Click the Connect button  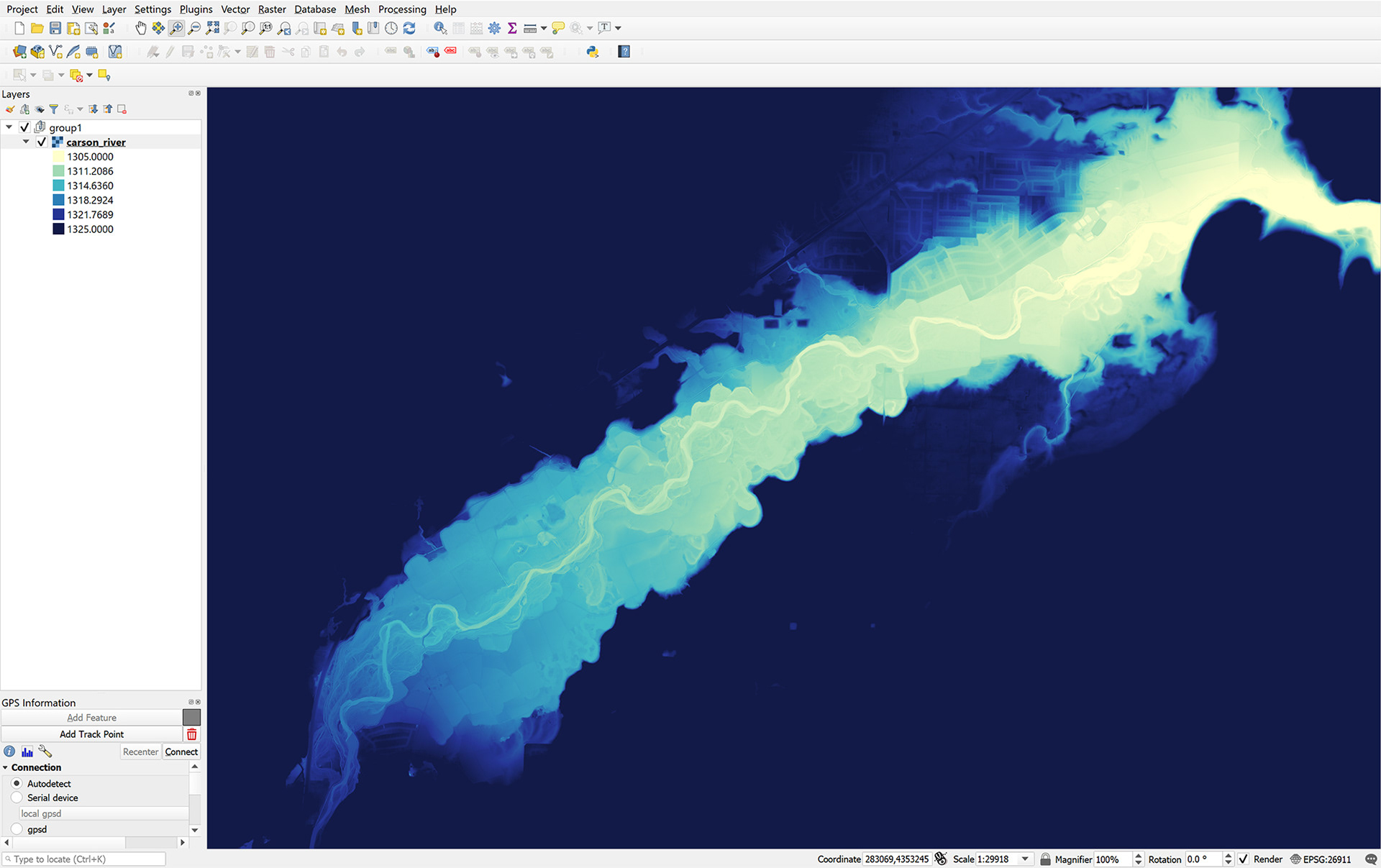click(x=181, y=751)
